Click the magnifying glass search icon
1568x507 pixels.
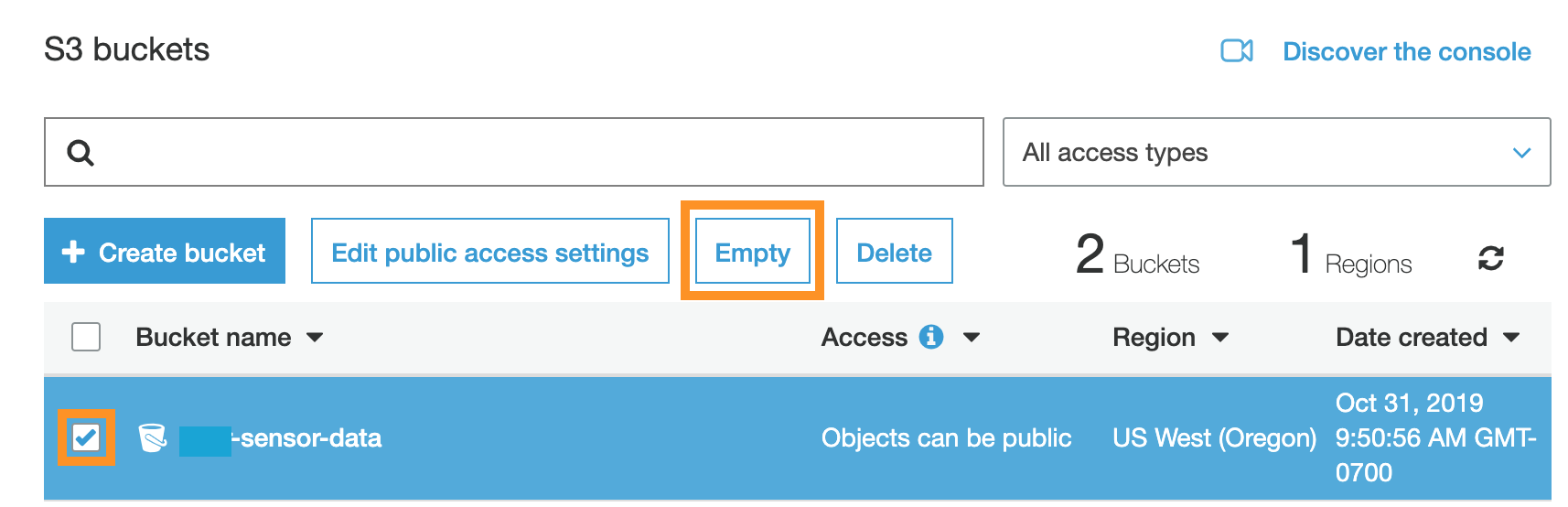(x=81, y=153)
